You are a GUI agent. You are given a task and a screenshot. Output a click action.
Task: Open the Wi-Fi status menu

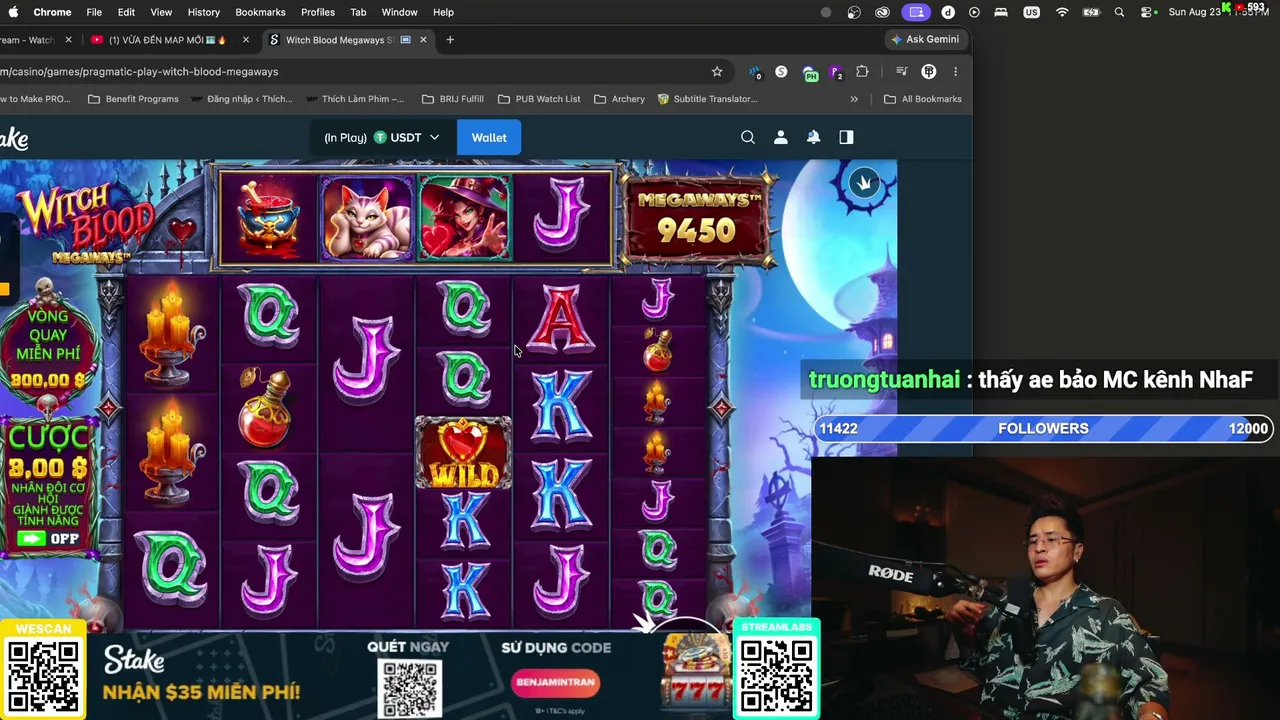click(1062, 12)
